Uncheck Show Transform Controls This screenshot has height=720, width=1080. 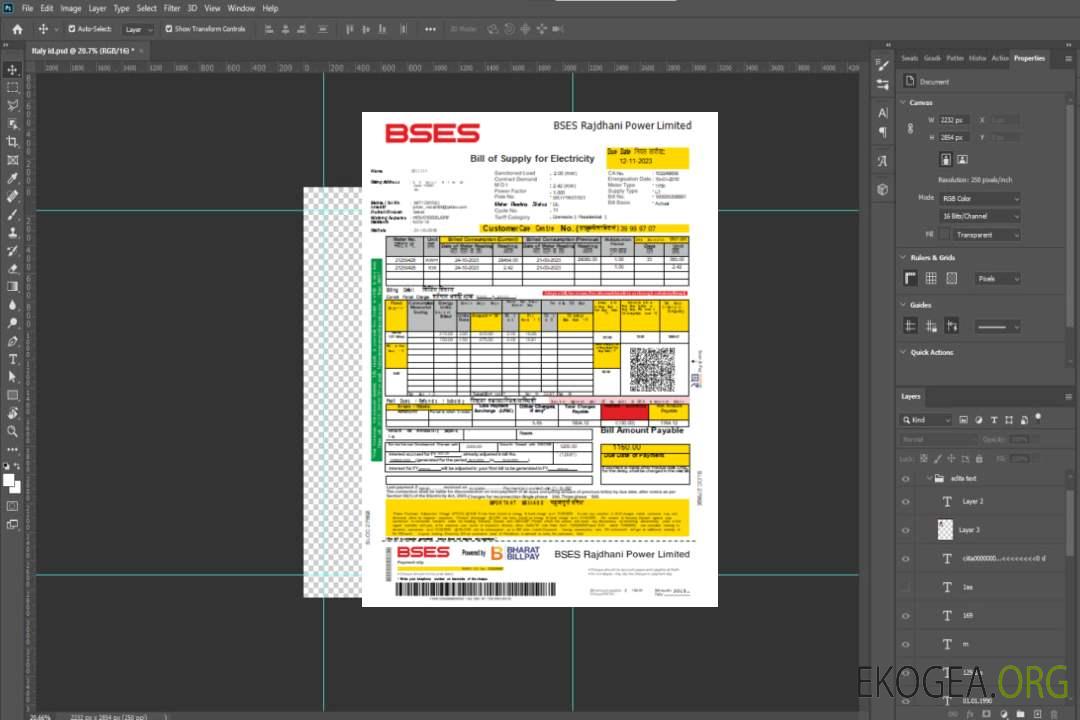[168, 29]
